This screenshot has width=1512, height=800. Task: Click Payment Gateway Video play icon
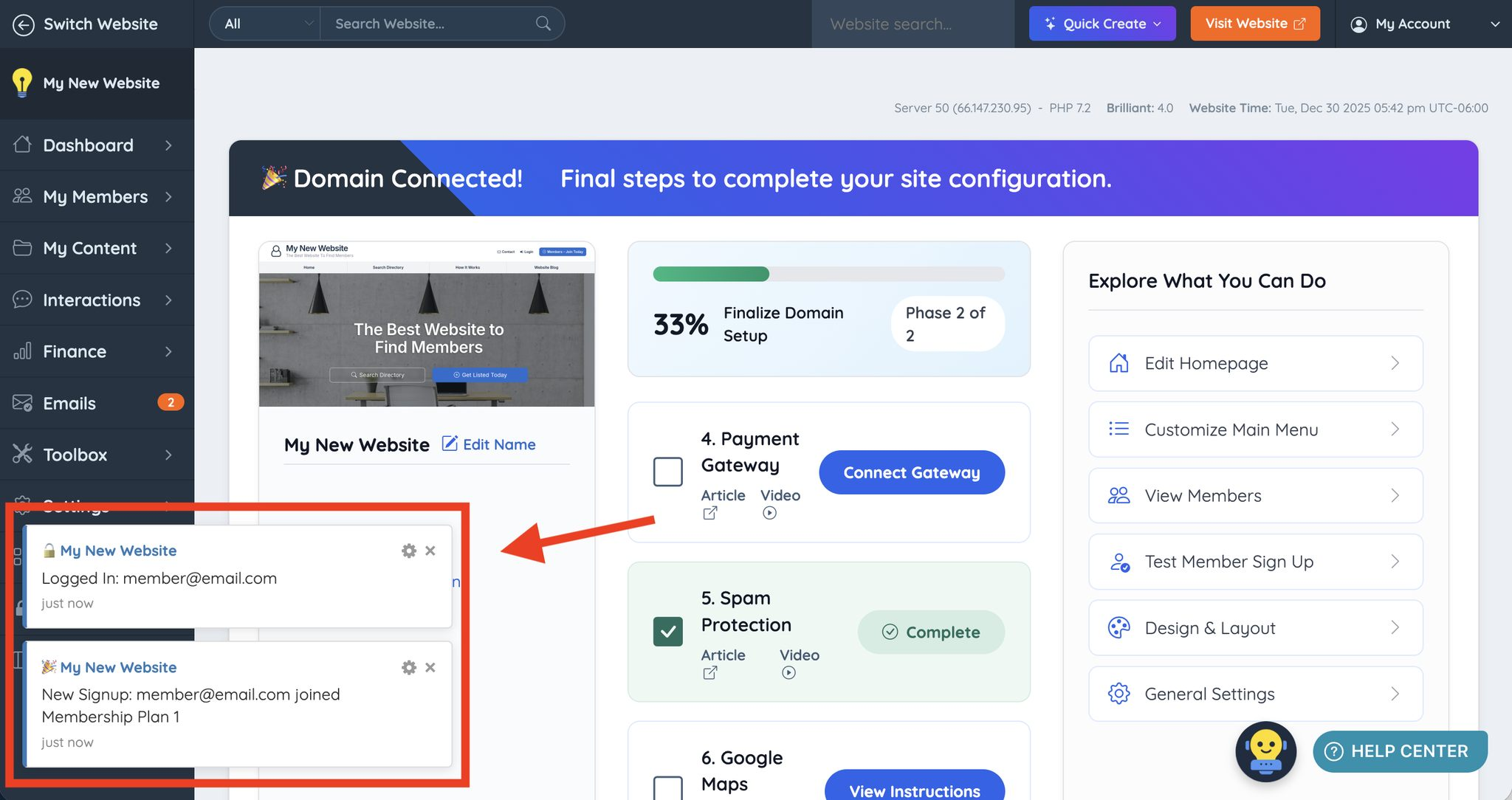769,513
